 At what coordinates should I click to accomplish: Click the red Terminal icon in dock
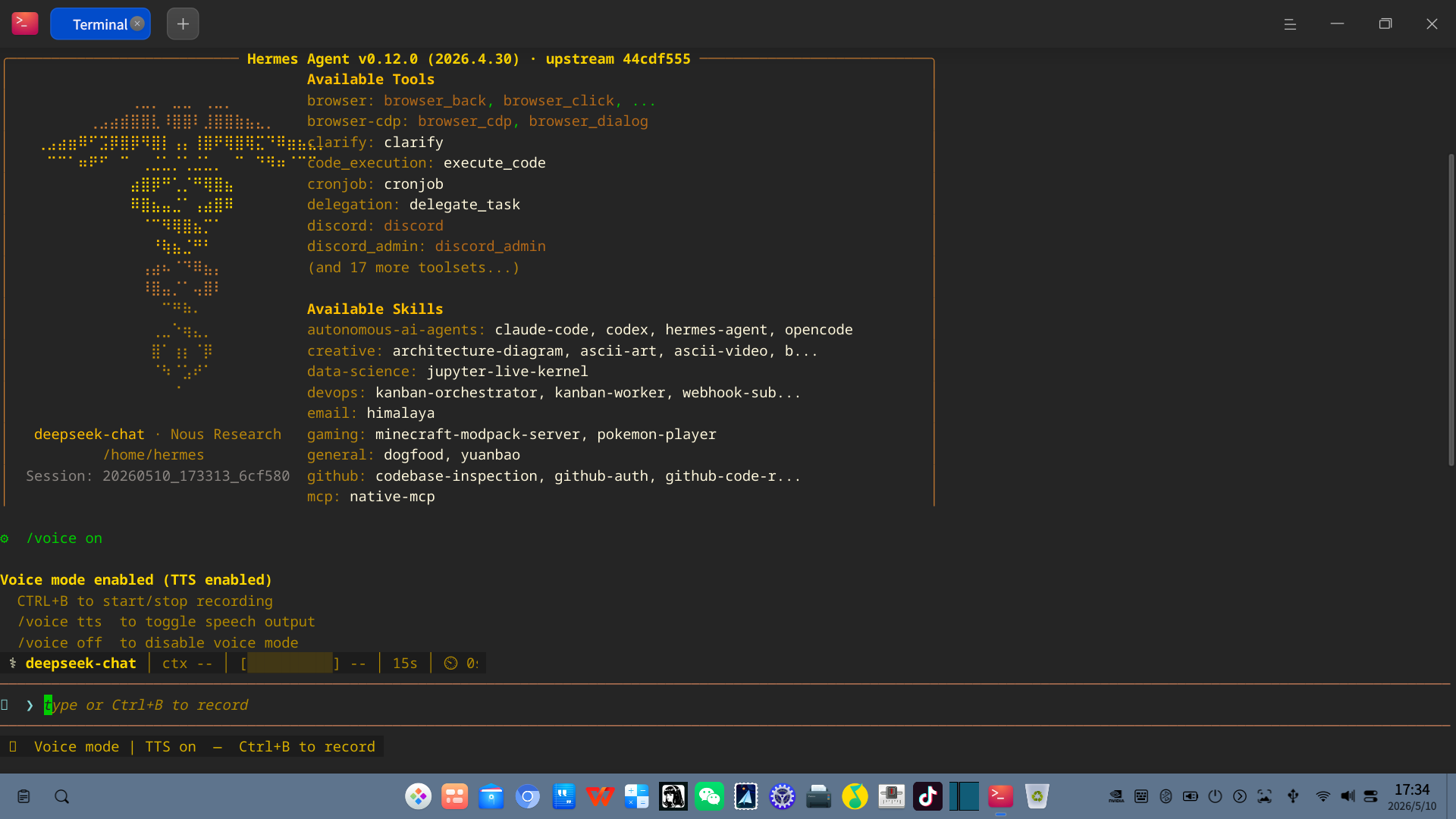point(1000,796)
